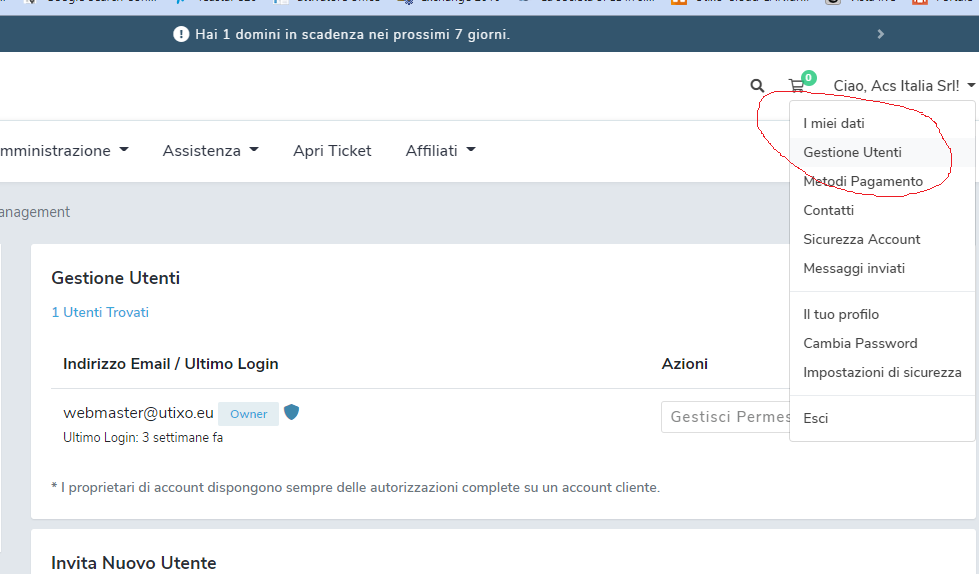Viewport: 979px width, 574px height.
Task: Open the shopping cart icon
Action: [x=797, y=86]
